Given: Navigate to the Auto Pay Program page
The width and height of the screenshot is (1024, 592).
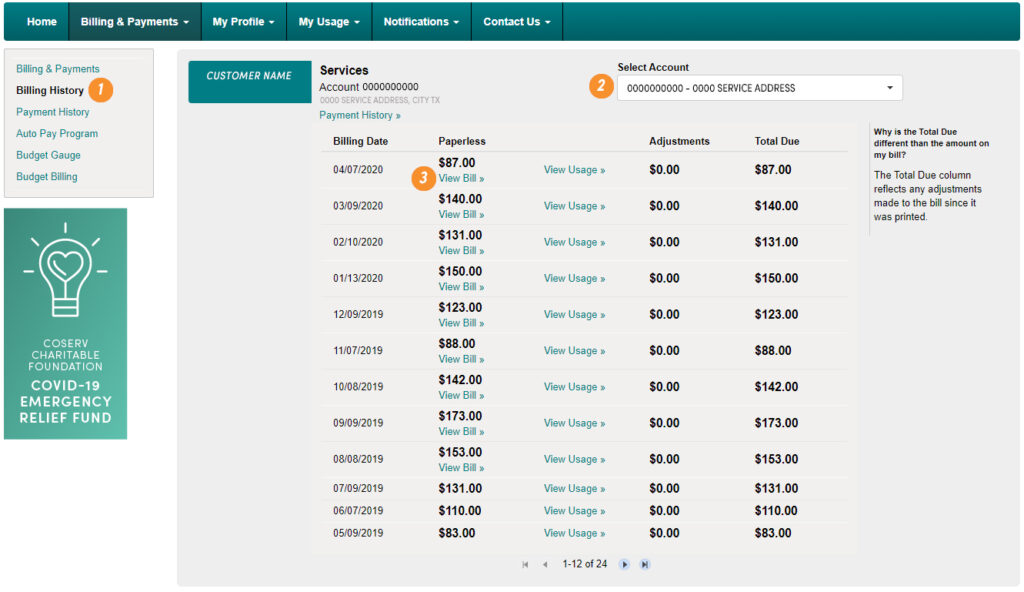Looking at the screenshot, I should 57,133.
